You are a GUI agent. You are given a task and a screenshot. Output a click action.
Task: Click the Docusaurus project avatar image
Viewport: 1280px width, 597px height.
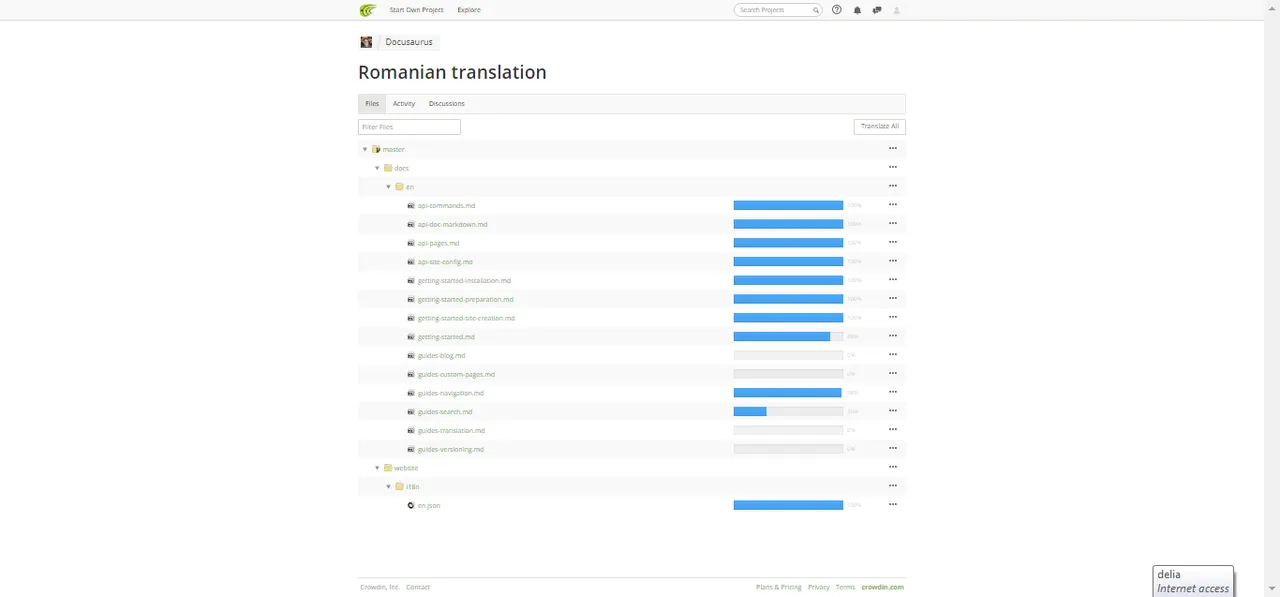366,42
